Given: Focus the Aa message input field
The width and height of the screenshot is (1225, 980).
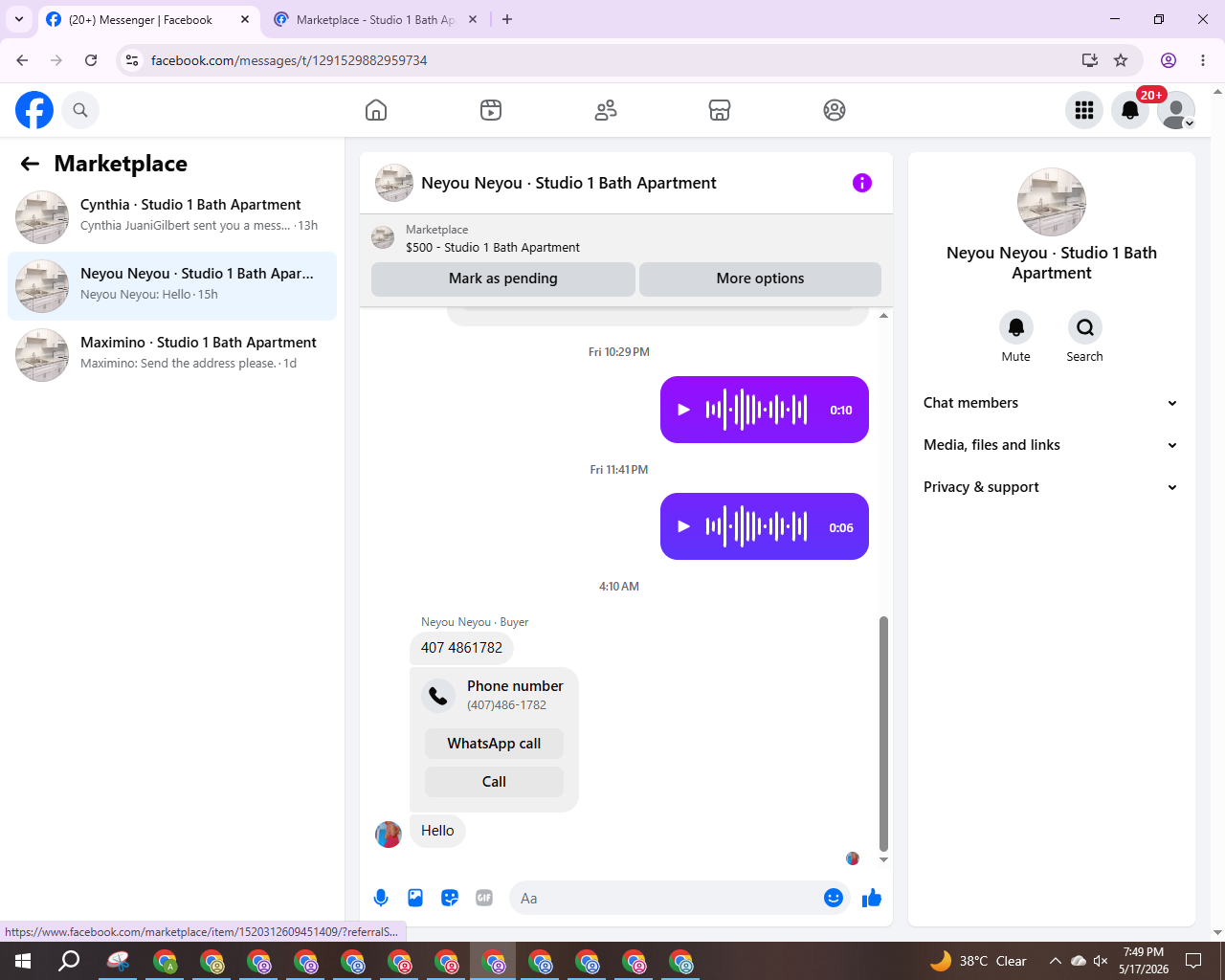Looking at the screenshot, I should 668,898.
